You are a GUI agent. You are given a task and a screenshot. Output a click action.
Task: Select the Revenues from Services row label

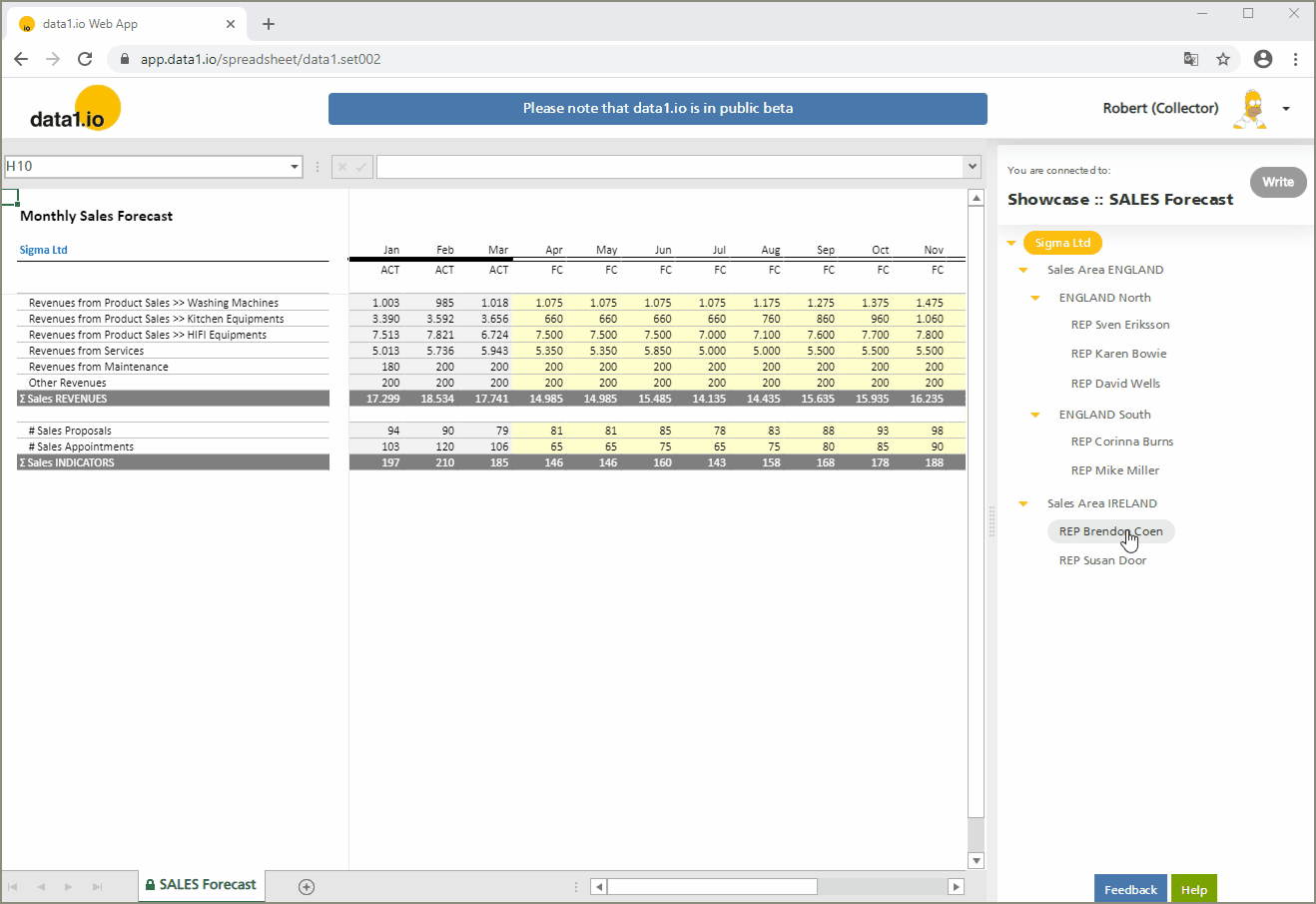click(87, 351)
